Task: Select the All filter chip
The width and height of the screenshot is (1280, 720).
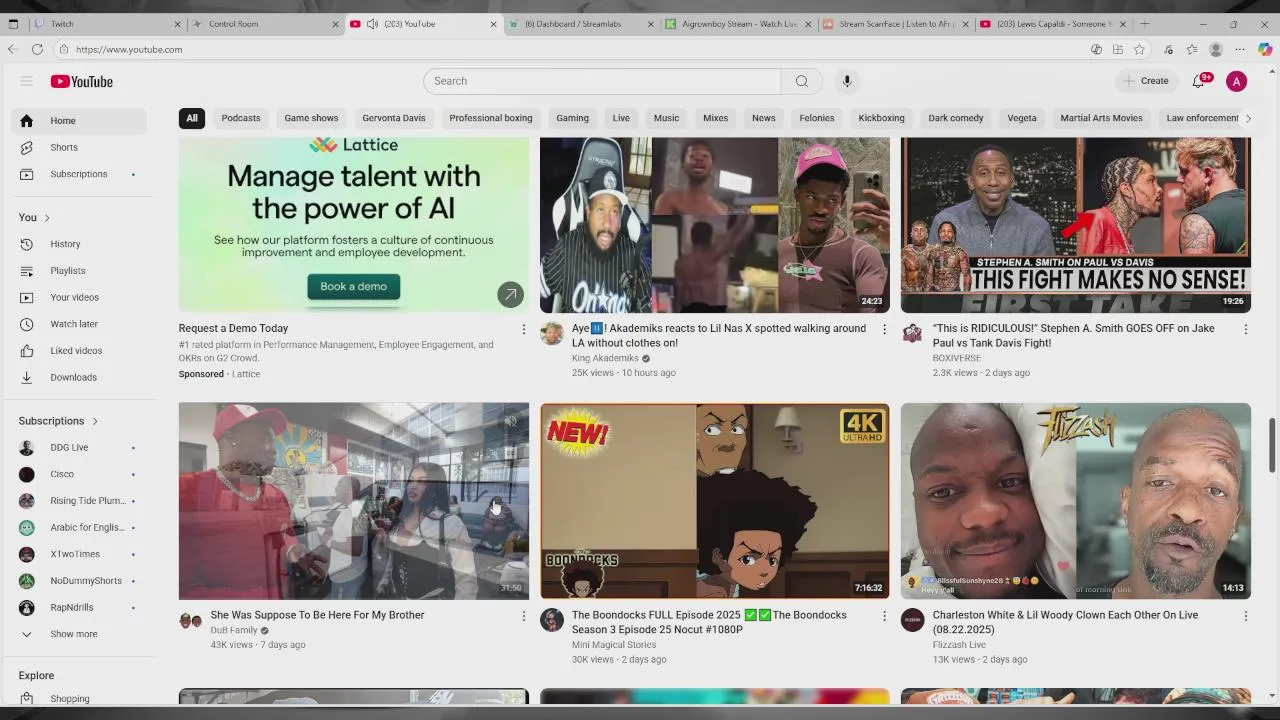Action: click(192, 118)
